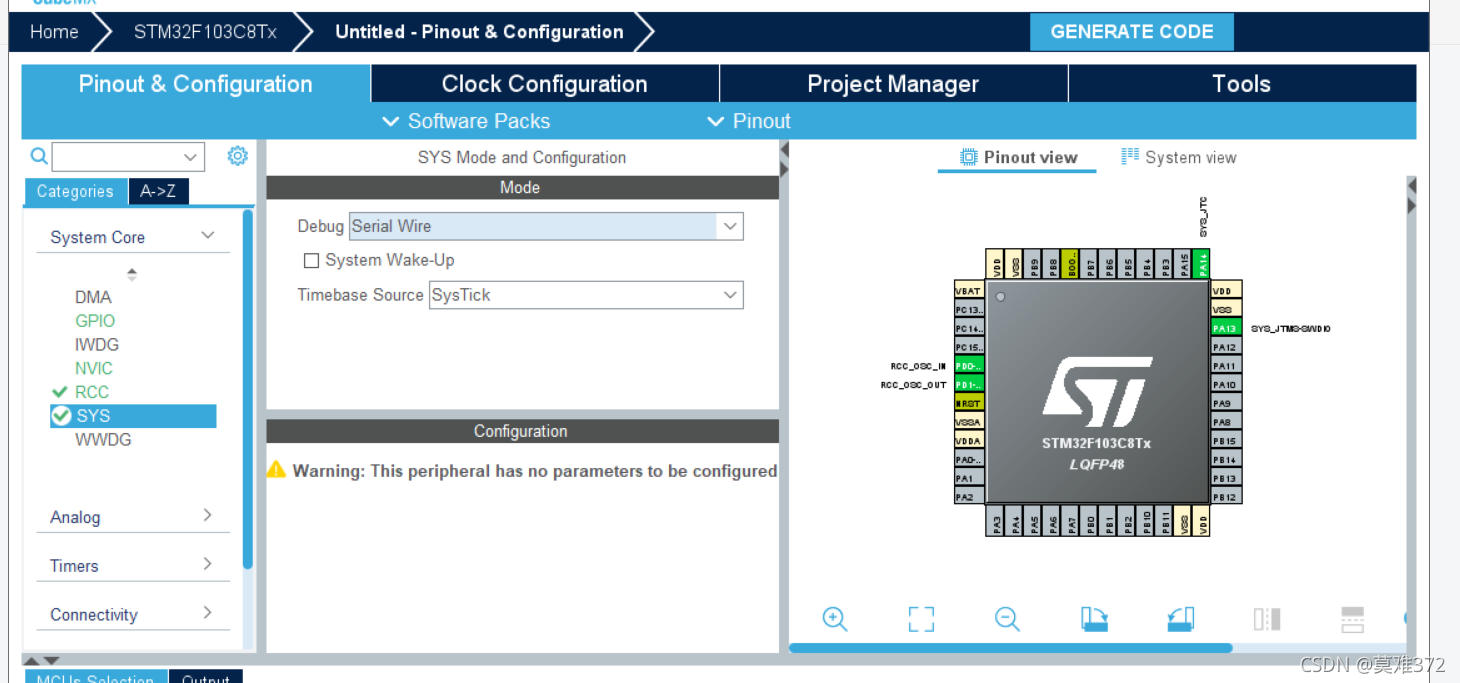This screenshot has height=683, width=1460.
Task: Select pin PA1 on left edge
Action: [x=969, y=478]
